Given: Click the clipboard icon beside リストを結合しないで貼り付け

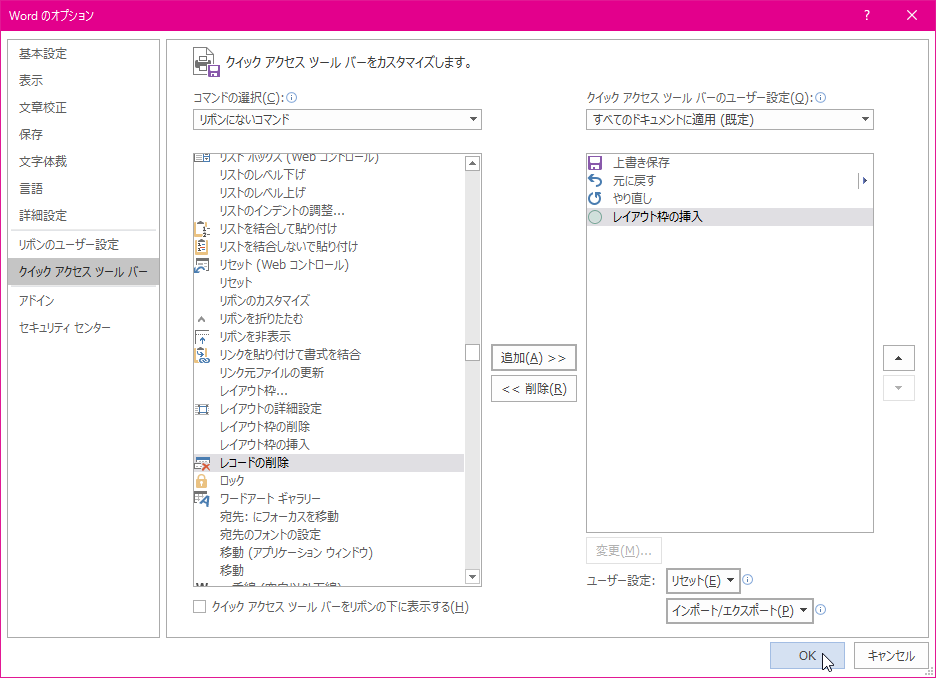Looking at the screenshot, I should [x=202, y=246].
